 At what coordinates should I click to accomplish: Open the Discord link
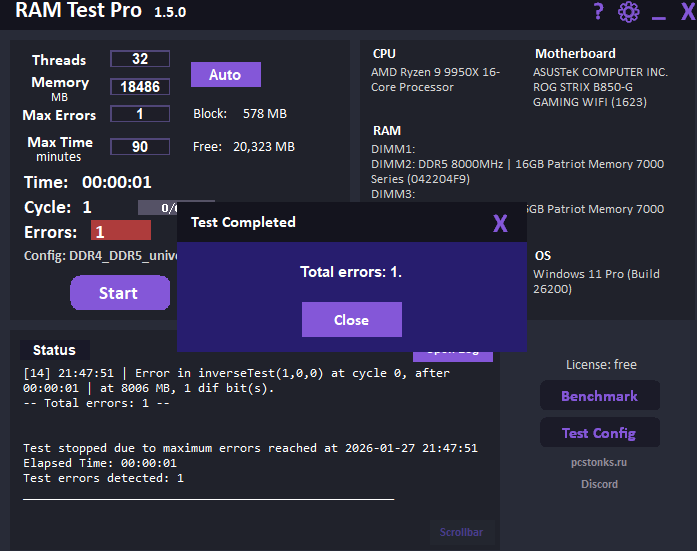599,484
